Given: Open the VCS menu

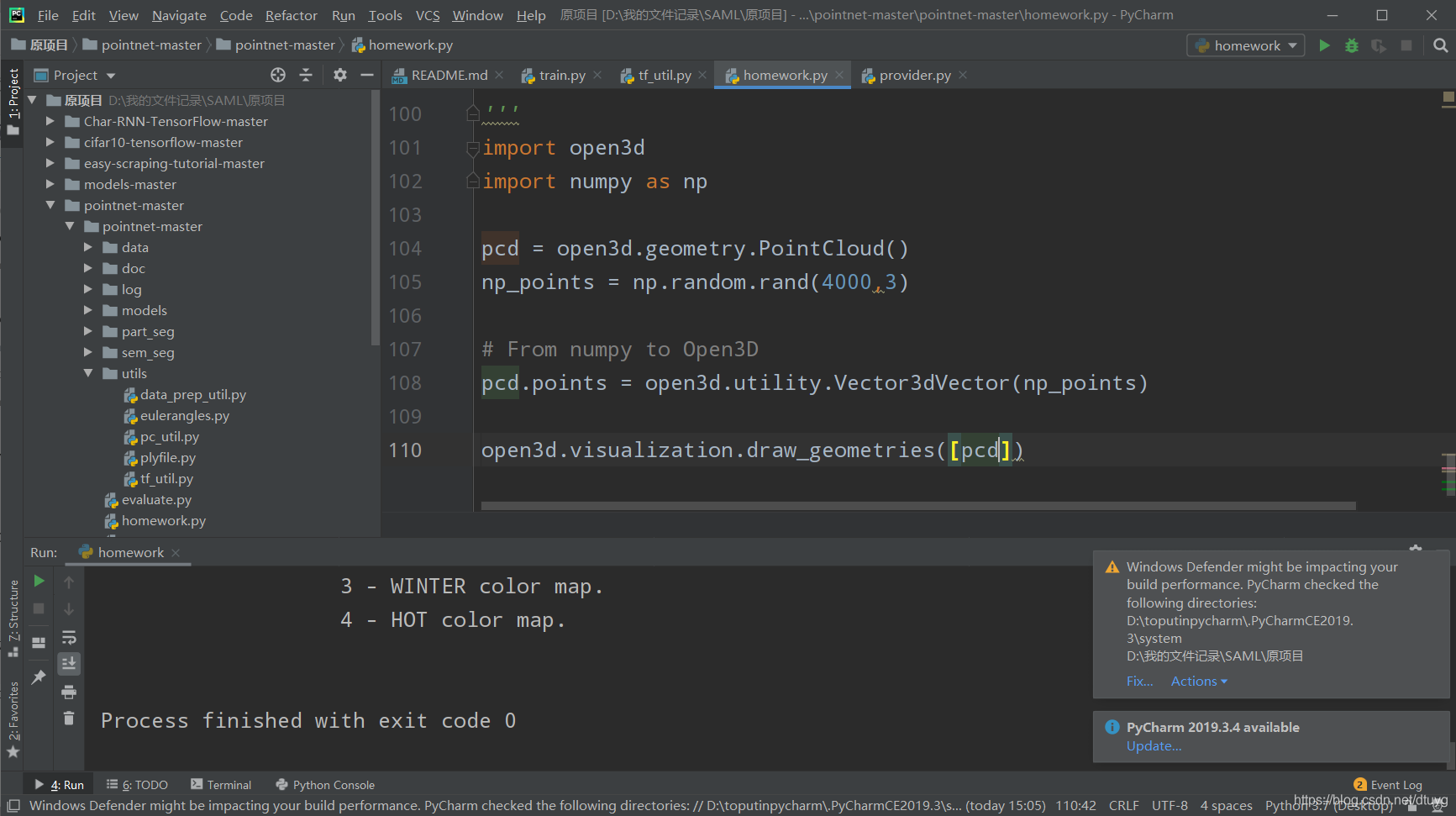Looking at the screenshot, I should point(428,15).
